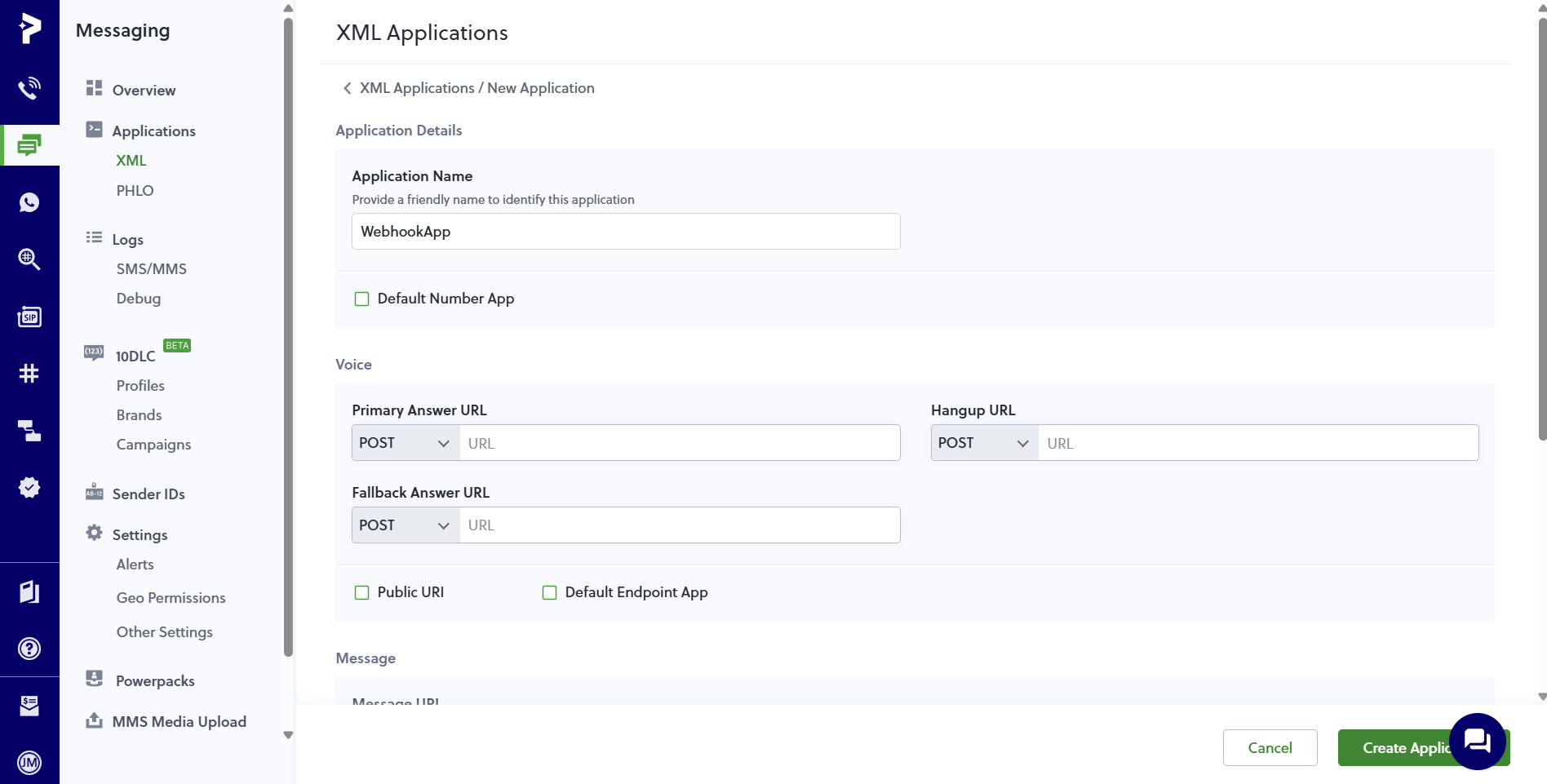Open the live chat bubble widget

[x=1478, y=742]
